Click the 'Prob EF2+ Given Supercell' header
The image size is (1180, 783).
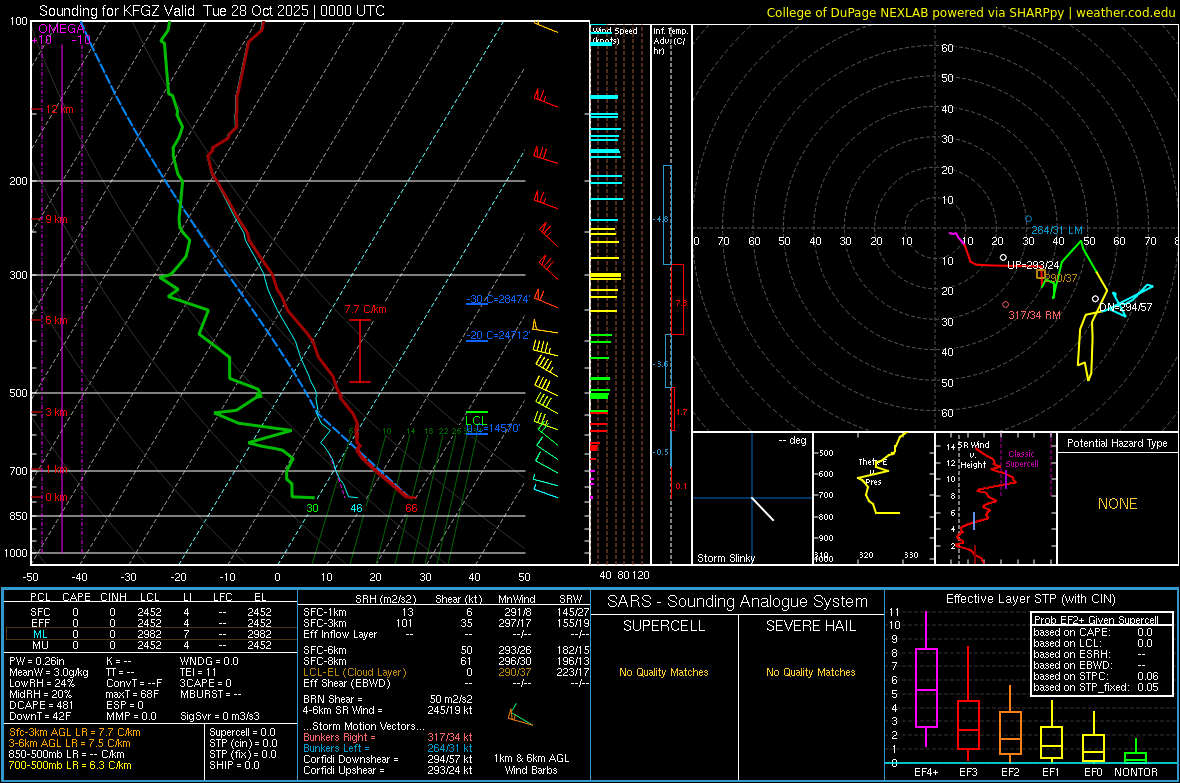pyautogui.click(x=1096, y=620)
